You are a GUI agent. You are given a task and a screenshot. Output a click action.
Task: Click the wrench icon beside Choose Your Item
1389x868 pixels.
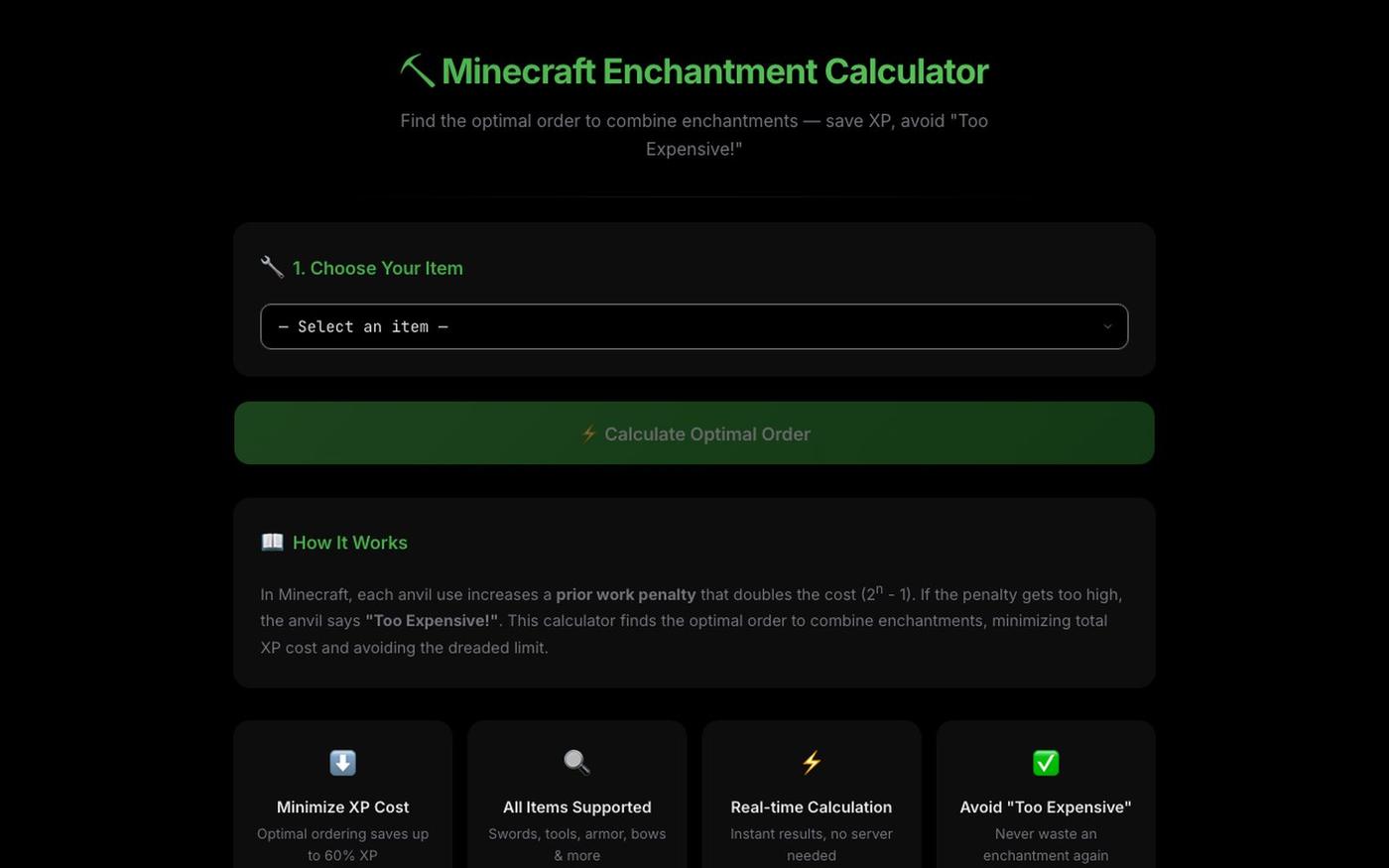tap(272, 267)
